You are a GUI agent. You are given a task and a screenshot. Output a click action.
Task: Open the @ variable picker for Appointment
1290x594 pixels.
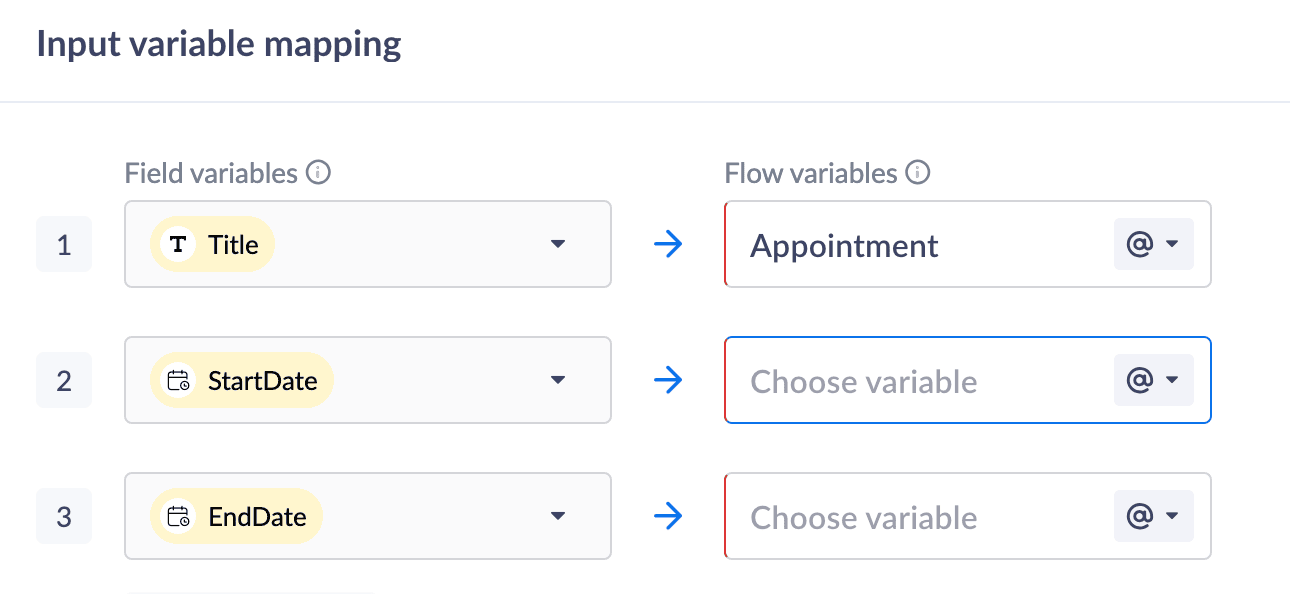pos(1153,245)
